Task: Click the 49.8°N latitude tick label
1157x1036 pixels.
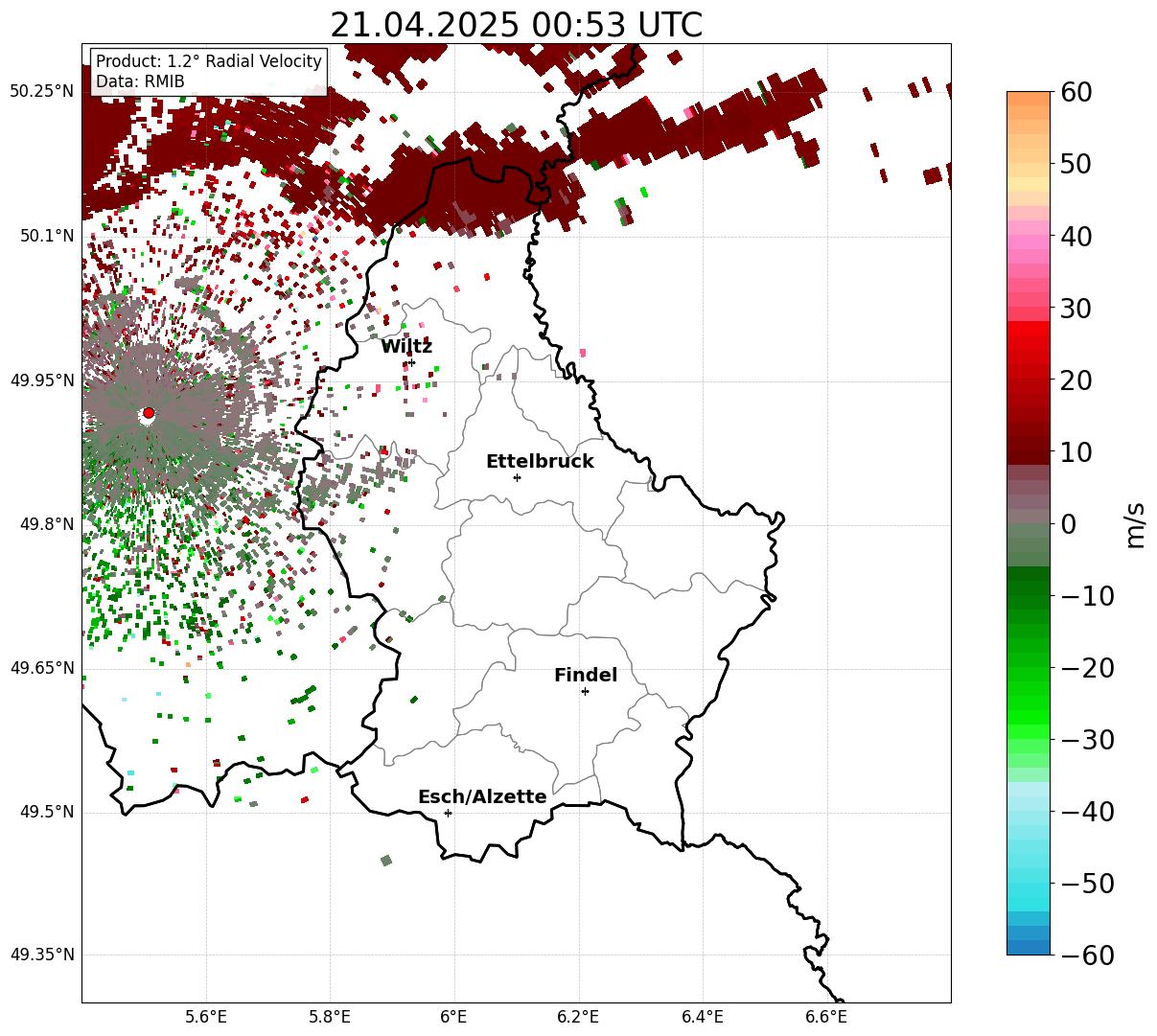Action: [x=46, y=524]
